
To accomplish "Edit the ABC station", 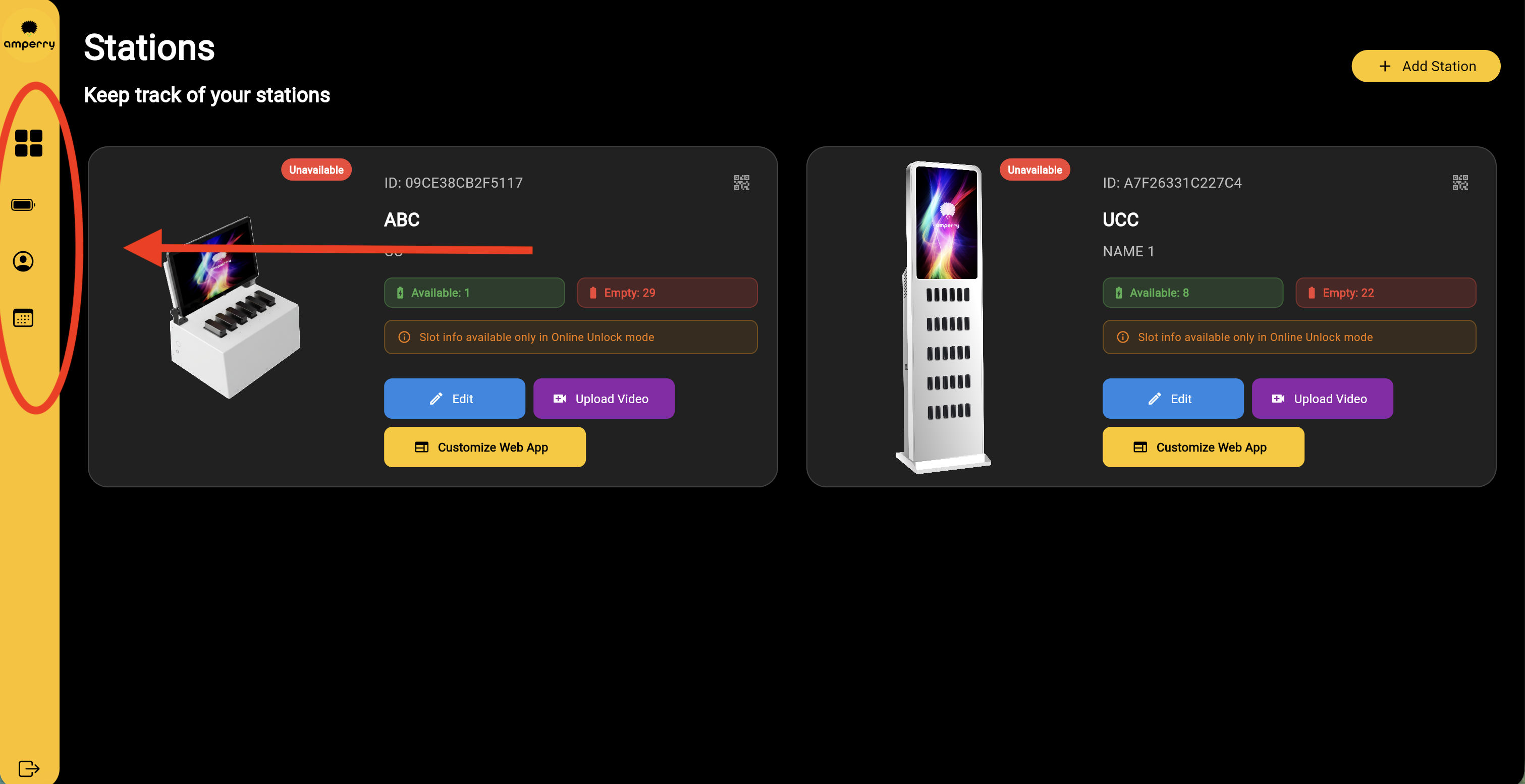I will pyautogui.click(x=454, y=399).
